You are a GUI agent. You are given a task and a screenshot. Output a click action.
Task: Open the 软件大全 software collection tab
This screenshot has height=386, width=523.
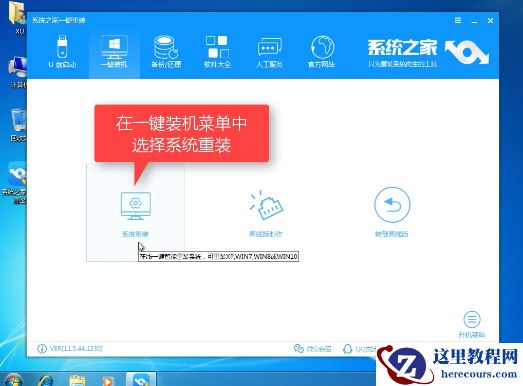217,52
